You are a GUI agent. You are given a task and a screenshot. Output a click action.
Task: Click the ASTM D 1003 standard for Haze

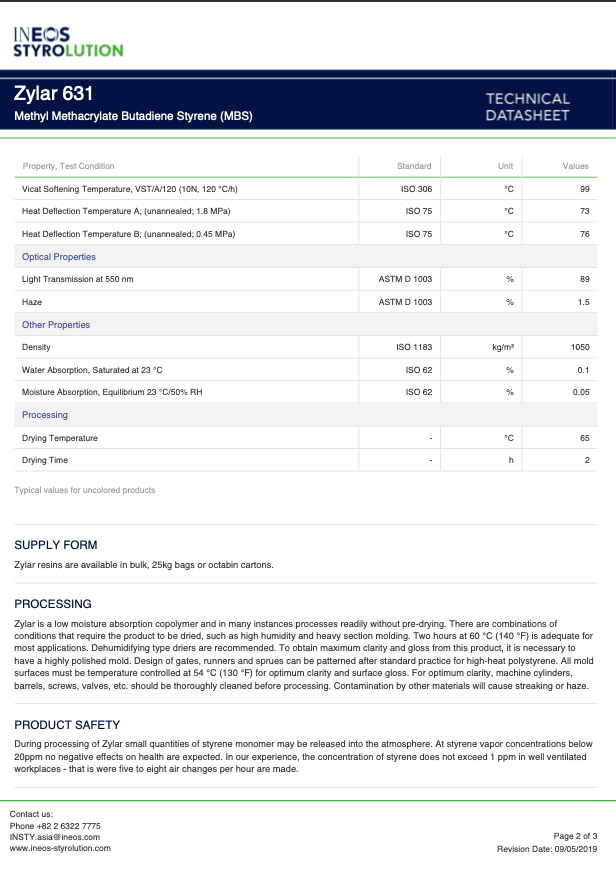pos(405,302)
